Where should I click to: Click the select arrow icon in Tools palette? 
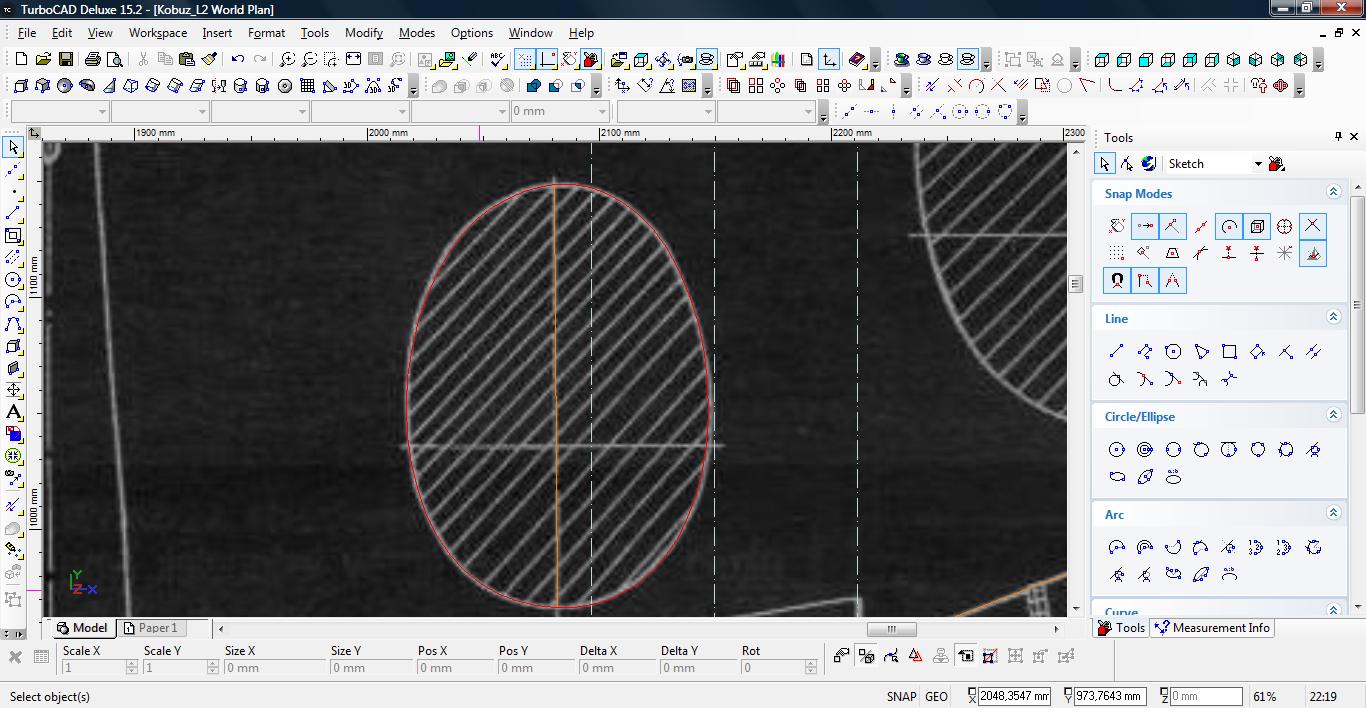pyautogui.click(x=1105, y=164)
